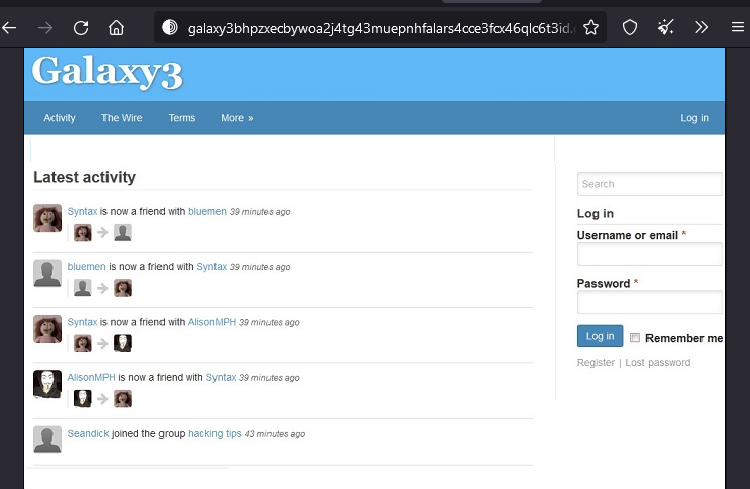Click small AlisonMPH mask avatar under third activity
This screenshot has height=489, width=750.
[123, 343]
